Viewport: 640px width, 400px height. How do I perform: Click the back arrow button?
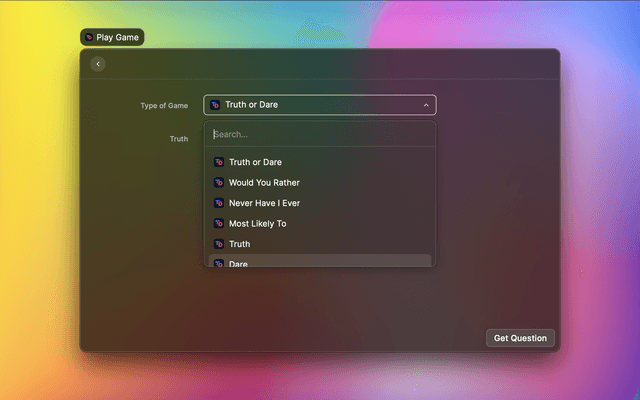(98, 64)
